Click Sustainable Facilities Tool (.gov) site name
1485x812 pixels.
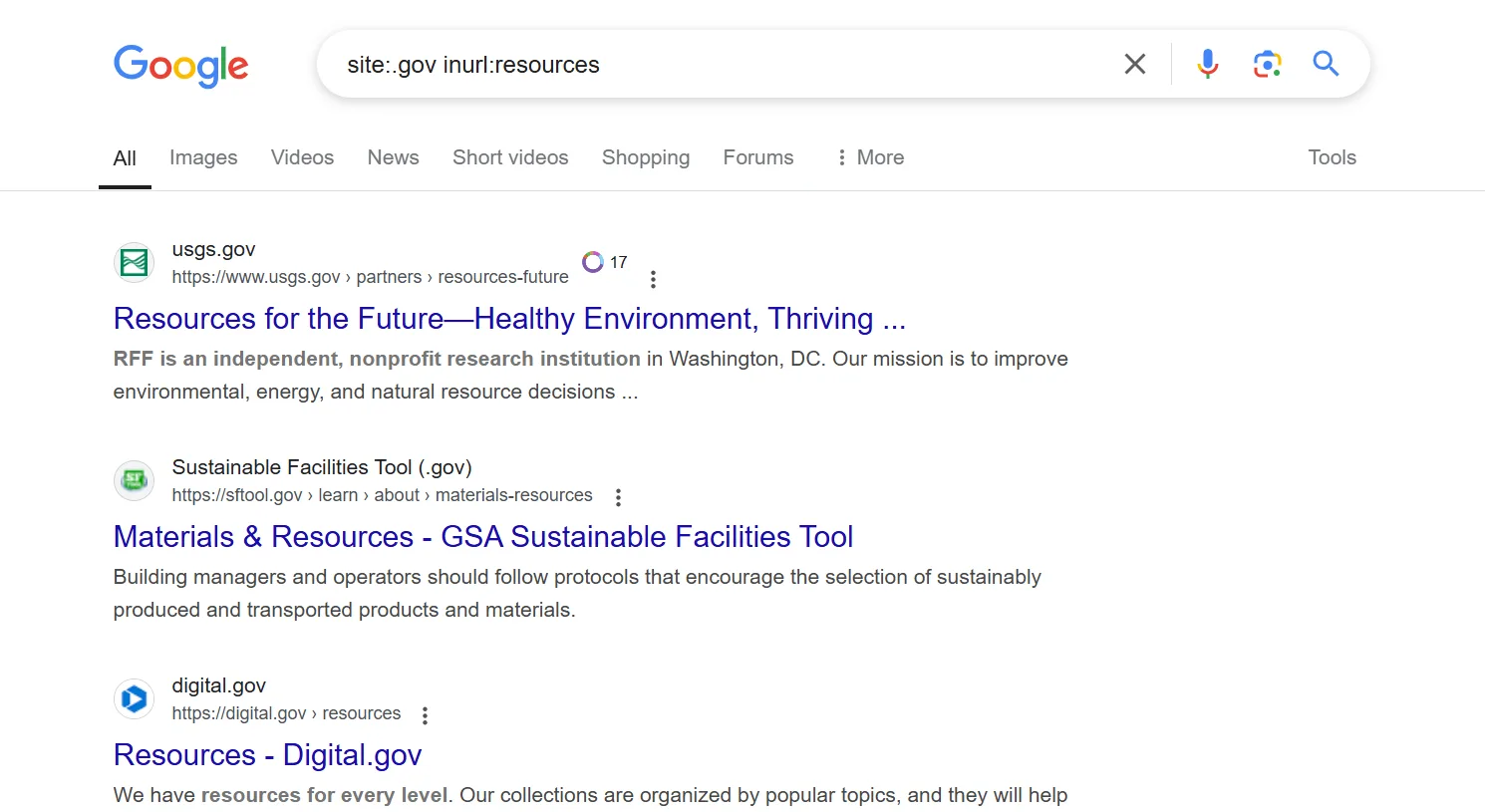tap(322, 467)
